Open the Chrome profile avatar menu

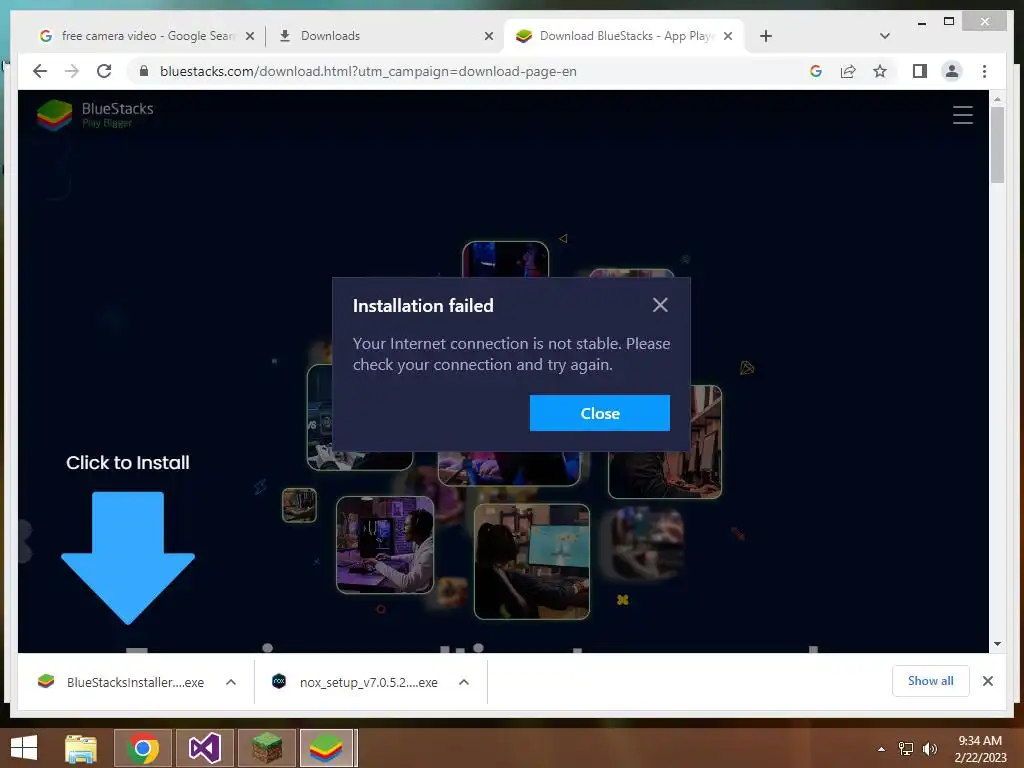click(952, 71)
